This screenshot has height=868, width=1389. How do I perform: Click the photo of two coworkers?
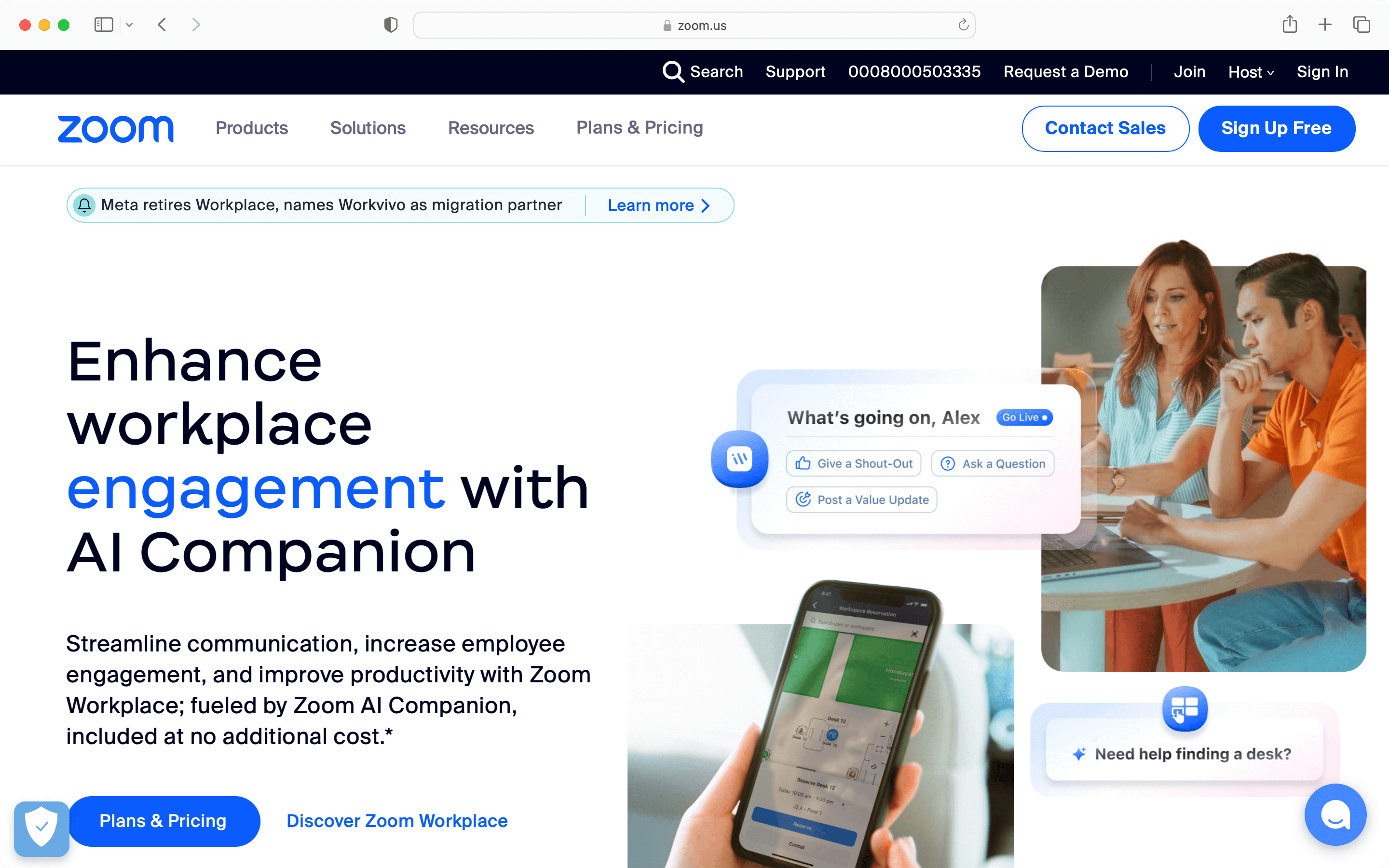click(1204, 456)
